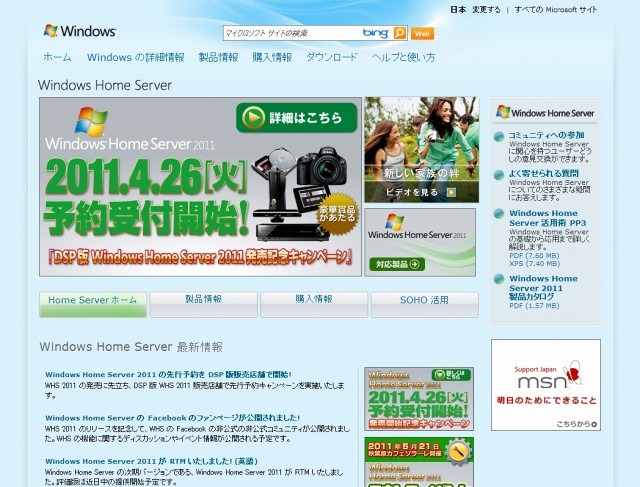Click the gear wrench icon on event banner
The image size is (640, 487).
(x=458, y=451)
